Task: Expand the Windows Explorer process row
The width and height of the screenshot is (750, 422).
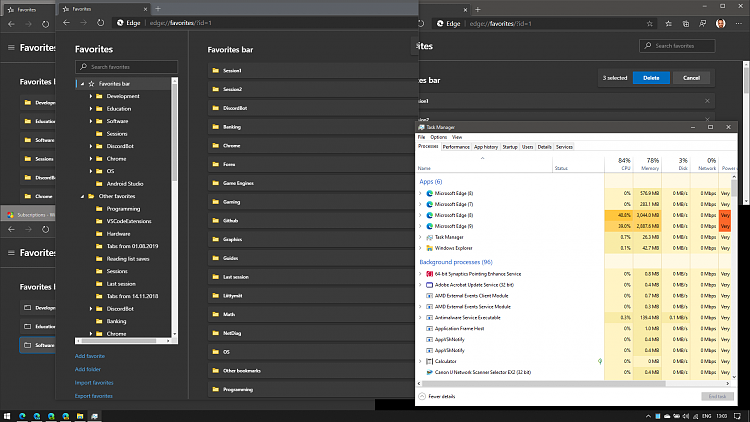Action: 420,248
